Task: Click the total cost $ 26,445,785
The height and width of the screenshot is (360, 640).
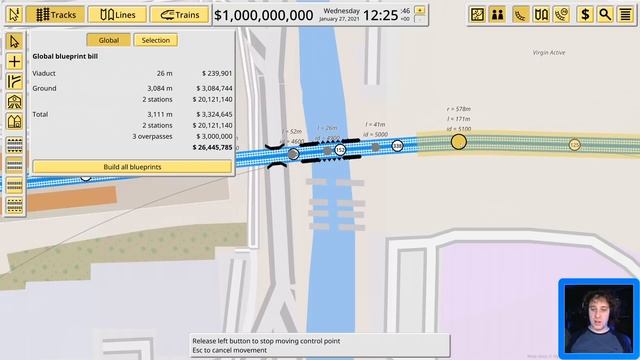Action: click(x=212, y=147)
